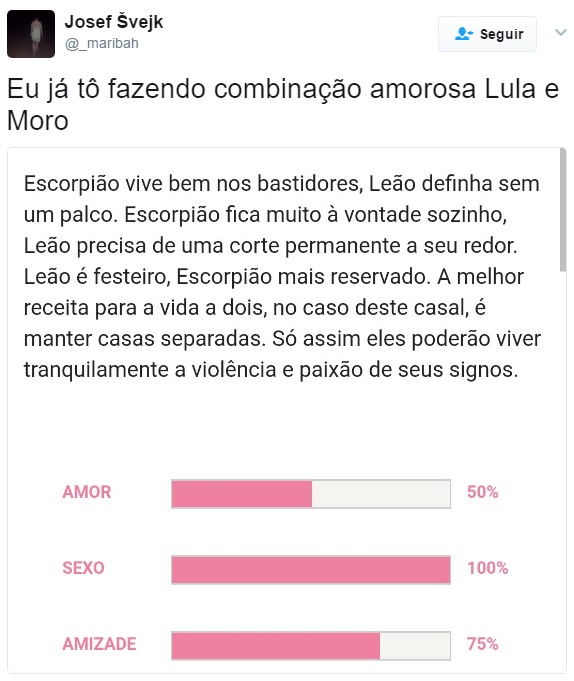Select the SEXO label
574x681 pixels.
(83, 568)
